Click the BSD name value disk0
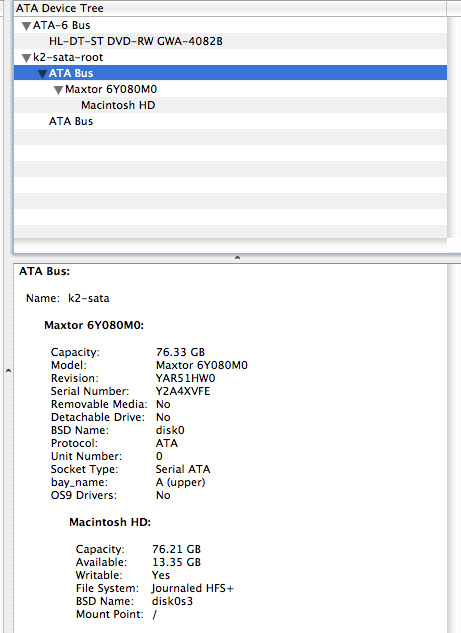The width and height of the screenshot is (461, 633). point(170,430)
